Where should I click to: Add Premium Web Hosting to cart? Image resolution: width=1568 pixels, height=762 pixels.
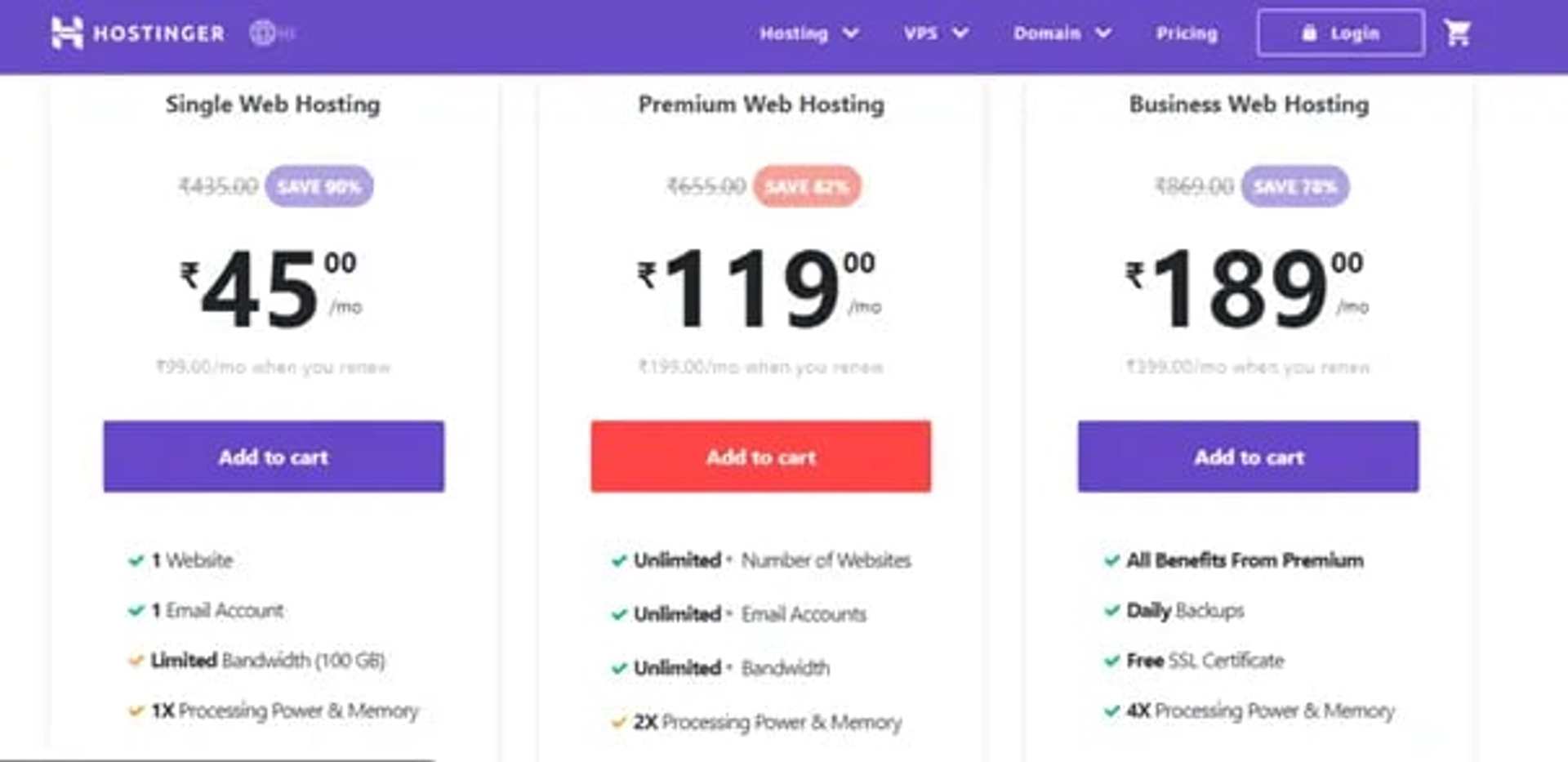760,457
